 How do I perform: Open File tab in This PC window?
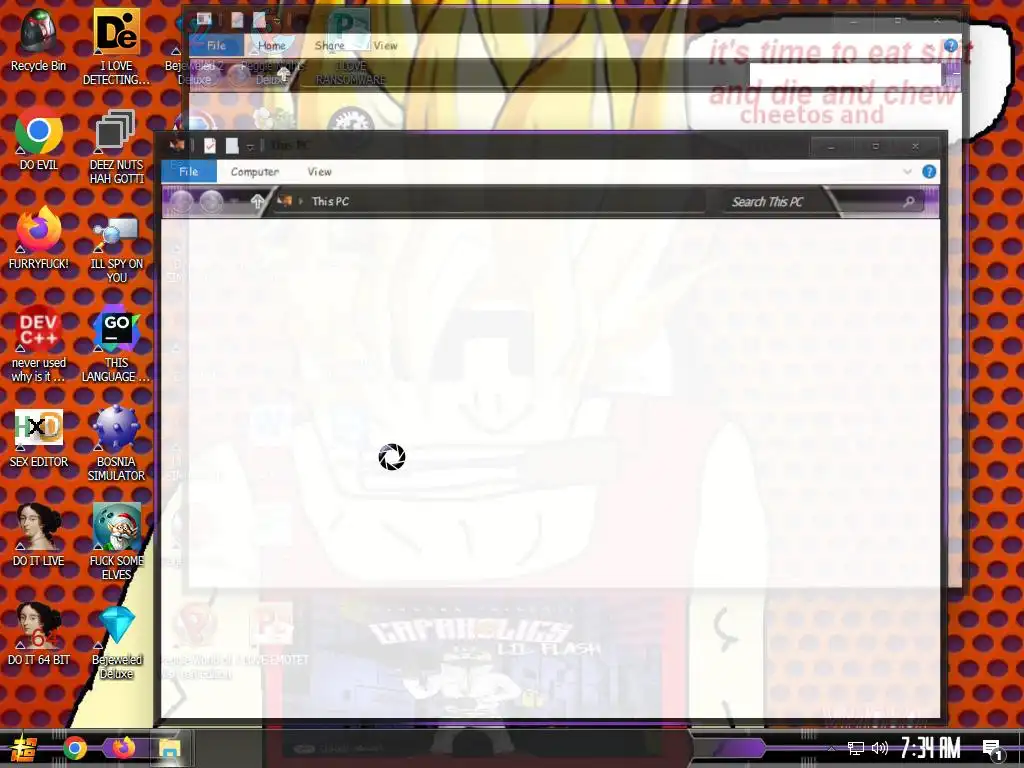[x=189, y=172]
